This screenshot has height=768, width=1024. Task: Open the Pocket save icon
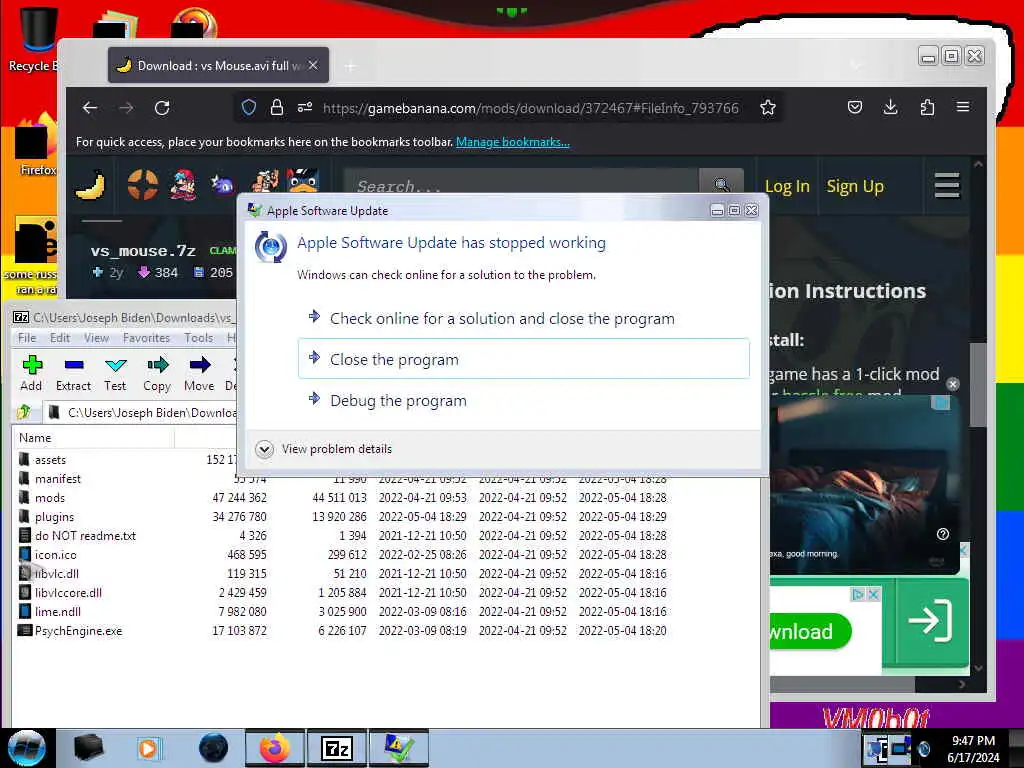pyautogui.click(x=854, y=107)
